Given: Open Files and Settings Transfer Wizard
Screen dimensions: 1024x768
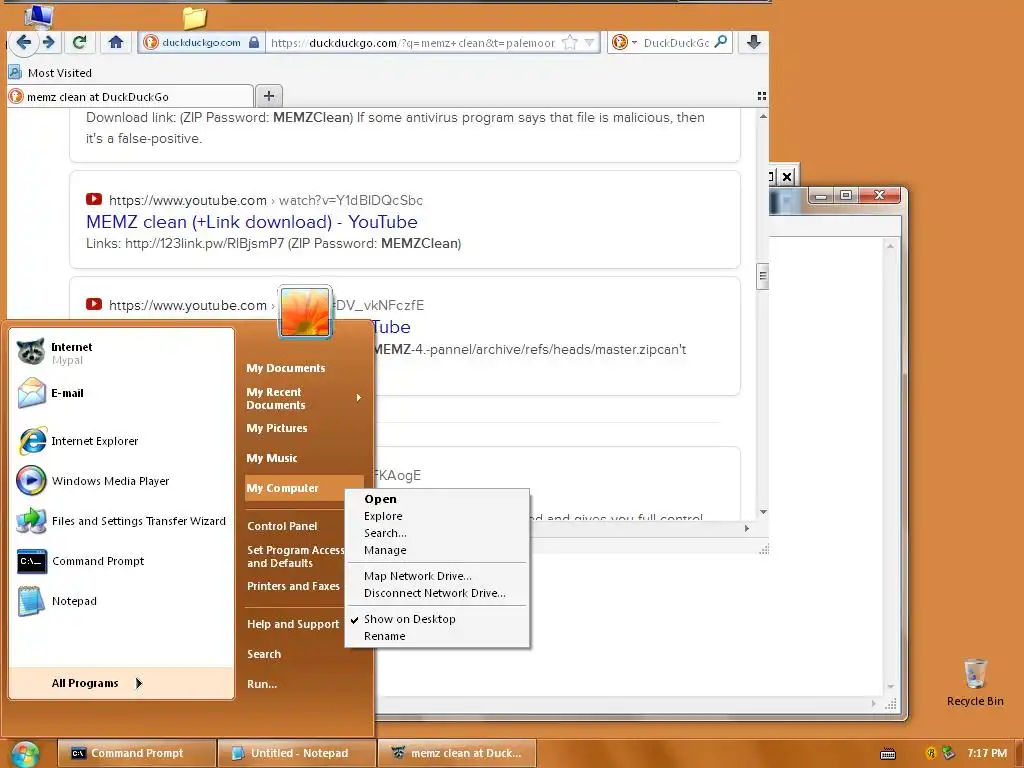Looking at the screenshot, I should pos(121,521).
